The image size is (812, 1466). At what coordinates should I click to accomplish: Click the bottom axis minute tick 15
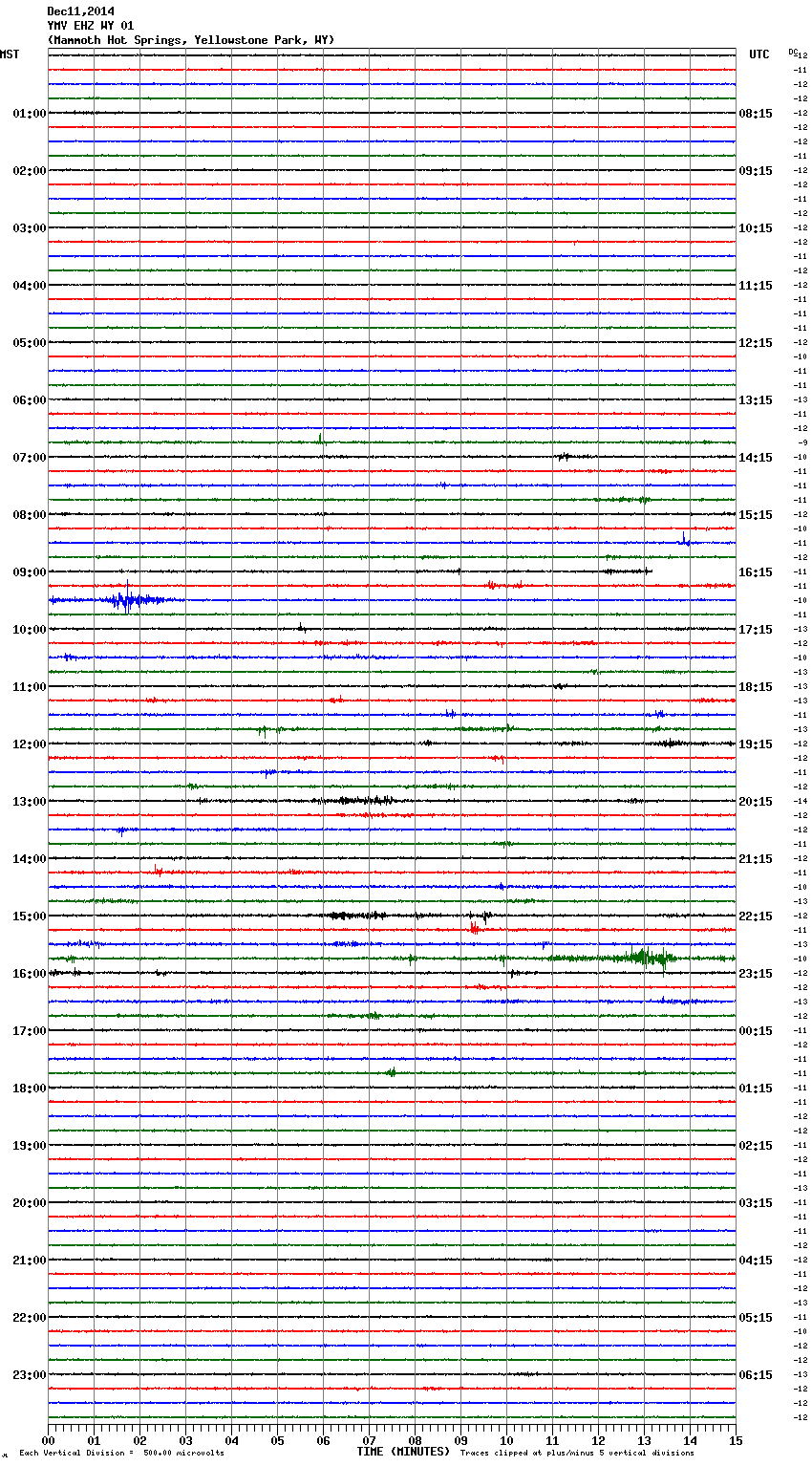[x=736, y=1440]
